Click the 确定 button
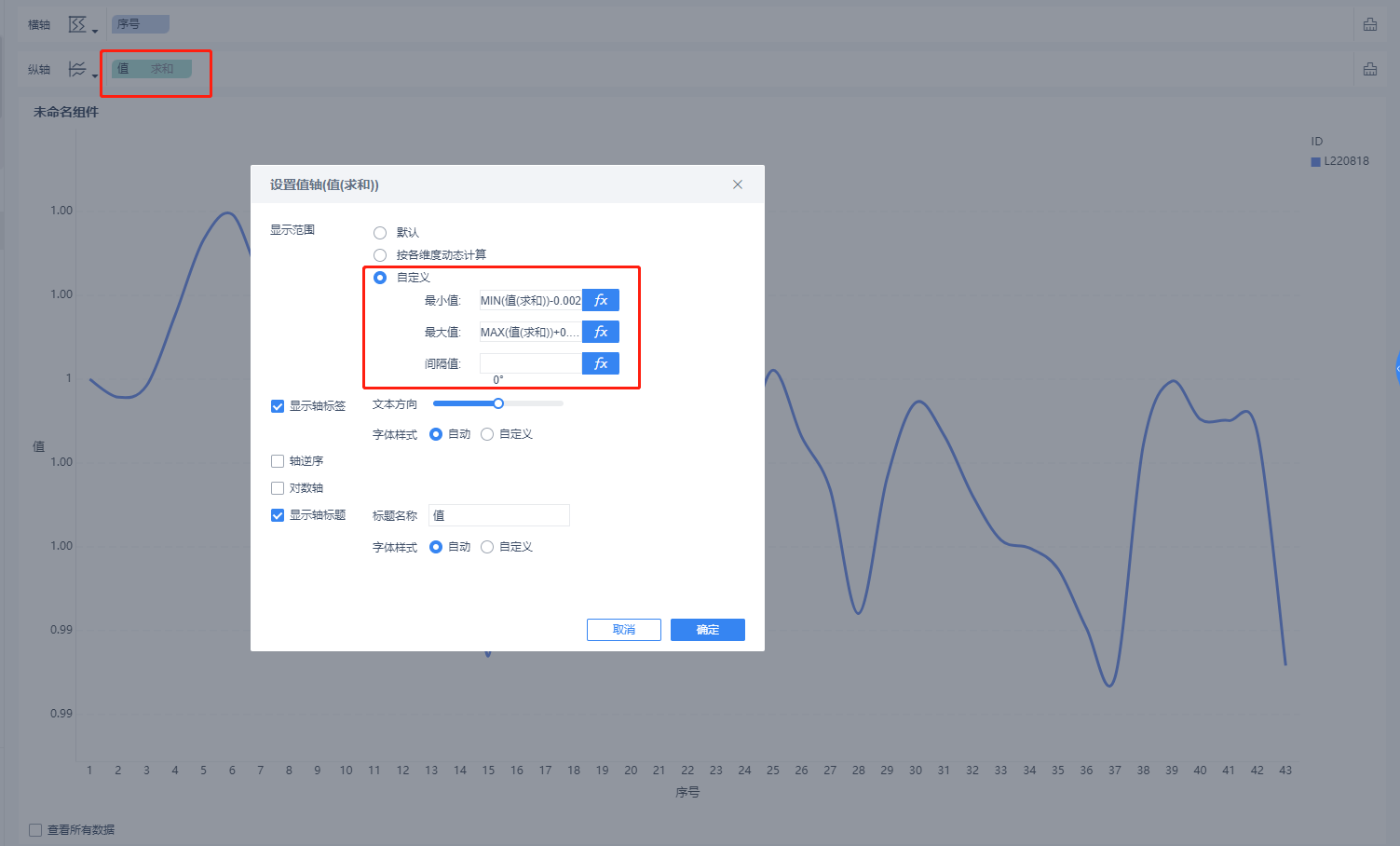 708,630
